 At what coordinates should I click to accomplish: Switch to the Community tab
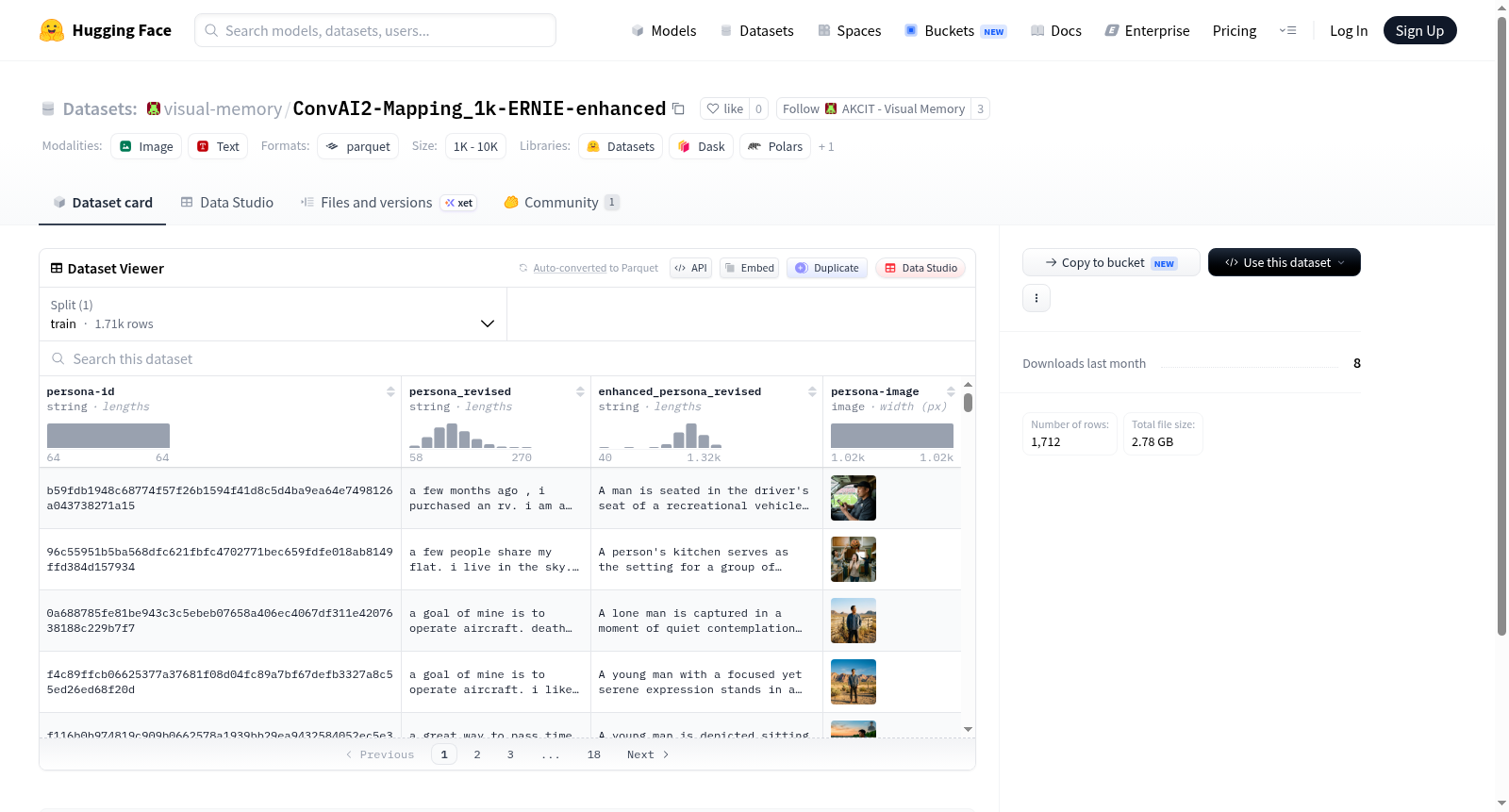[561, 202]
